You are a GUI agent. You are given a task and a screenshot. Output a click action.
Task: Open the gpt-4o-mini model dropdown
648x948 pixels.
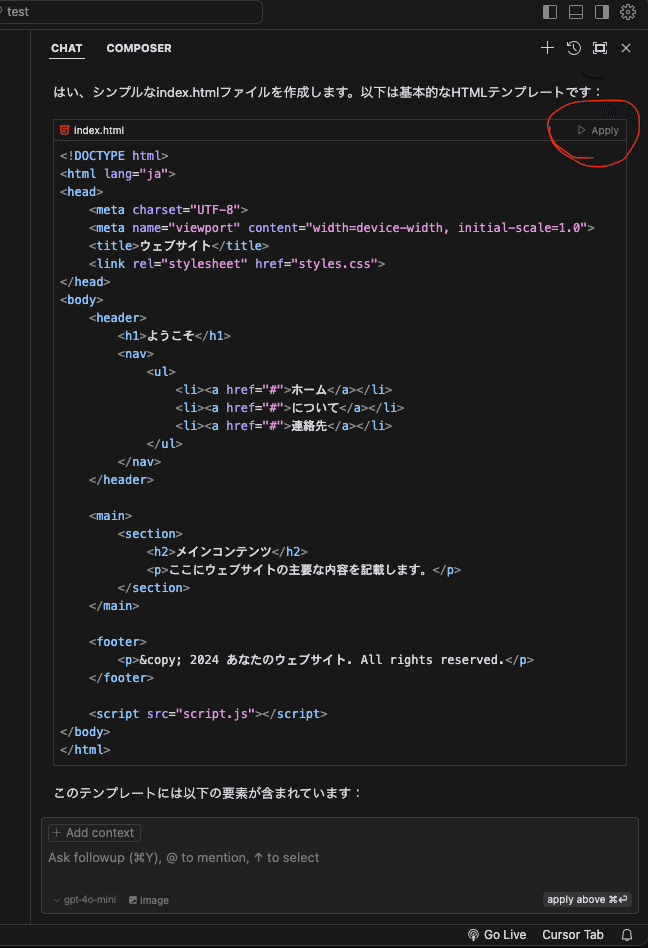click(85, 900)
